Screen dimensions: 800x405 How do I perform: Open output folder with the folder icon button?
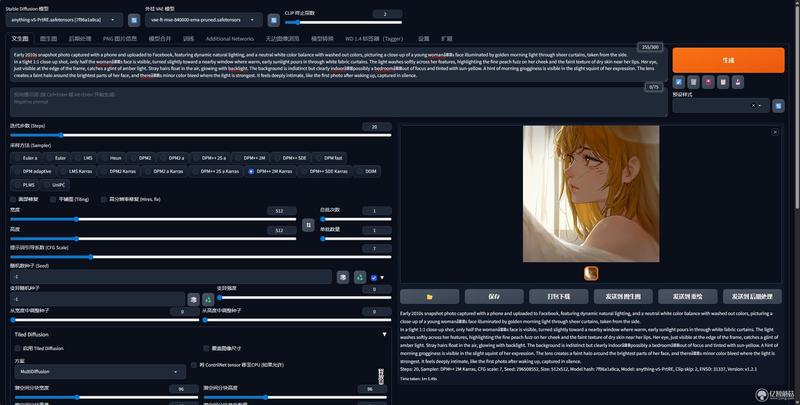tap(430, 296)
